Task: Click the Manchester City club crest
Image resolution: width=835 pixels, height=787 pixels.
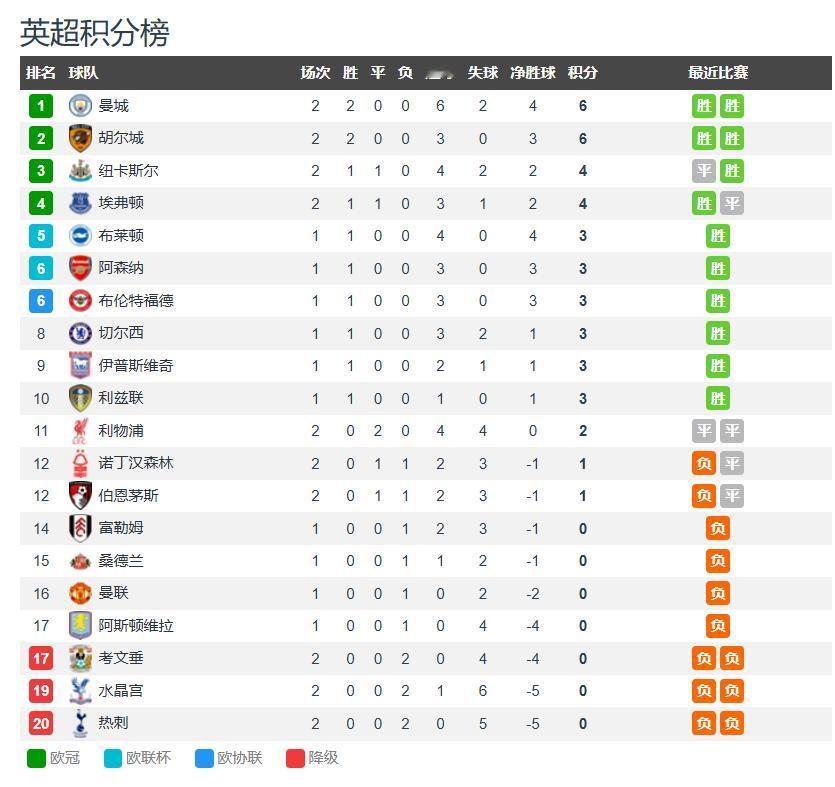Action: tap(80, 105)
